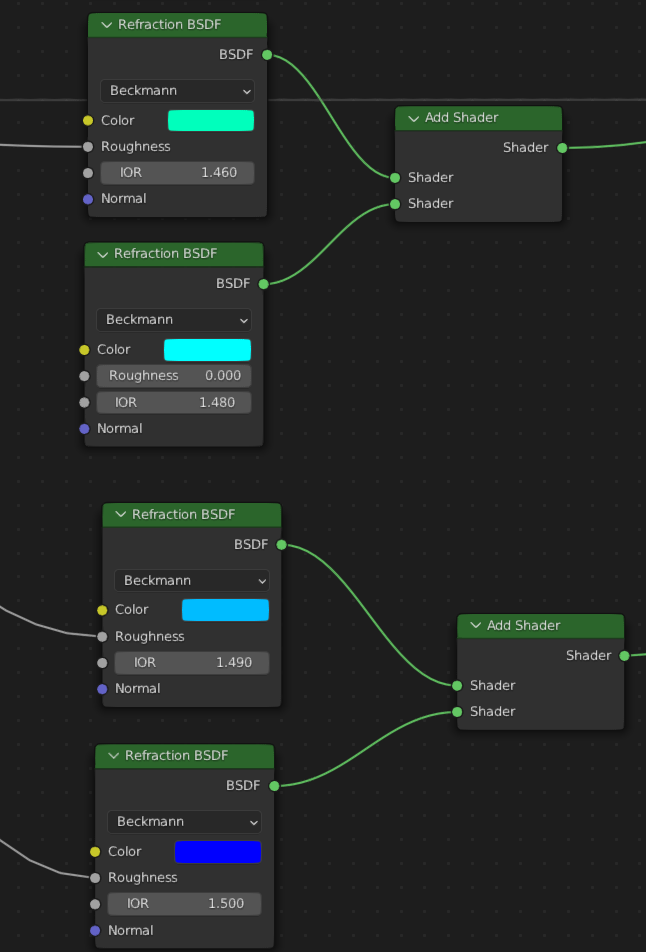Open the mint green color swatch
This screenshot has height=952, width=646.
coord(211,120)
